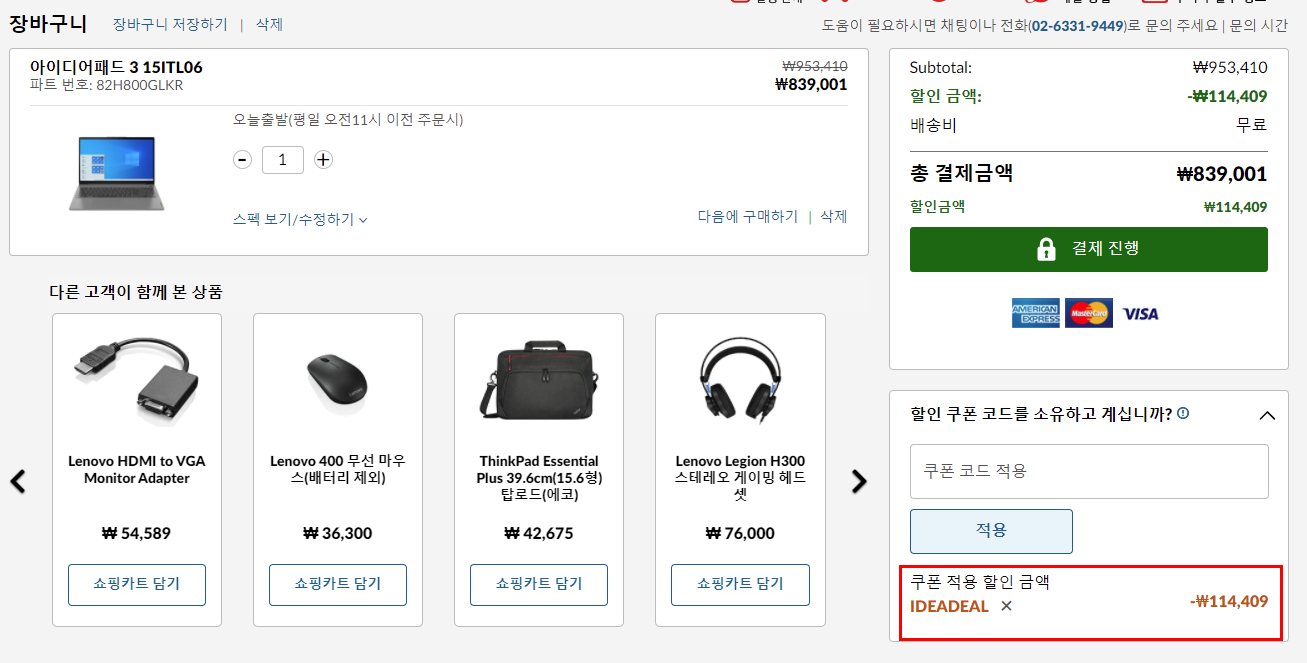Collapse the coupon code section chevron

(1267, 415)
